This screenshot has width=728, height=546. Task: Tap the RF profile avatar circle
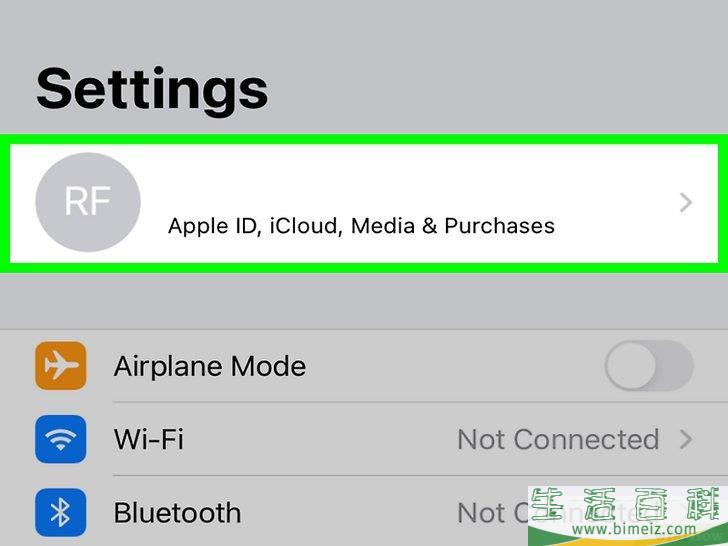[88, 202]
